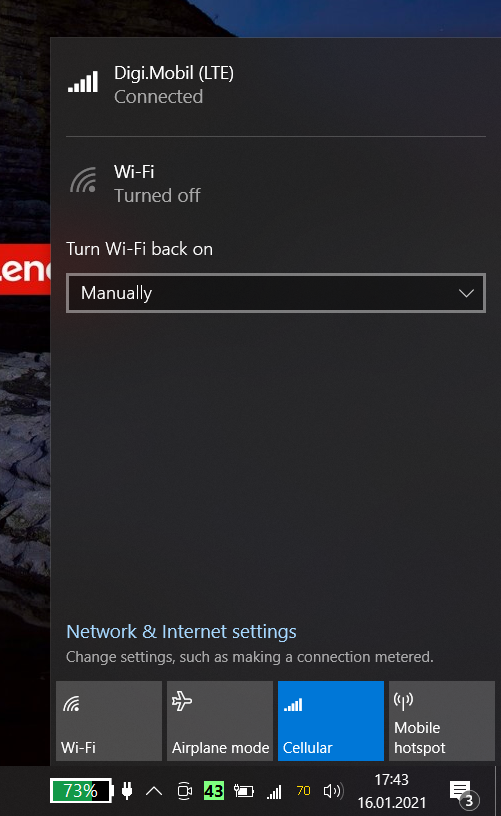
Task: Open the volume speaker tray icon
Action: coord(333,791)
